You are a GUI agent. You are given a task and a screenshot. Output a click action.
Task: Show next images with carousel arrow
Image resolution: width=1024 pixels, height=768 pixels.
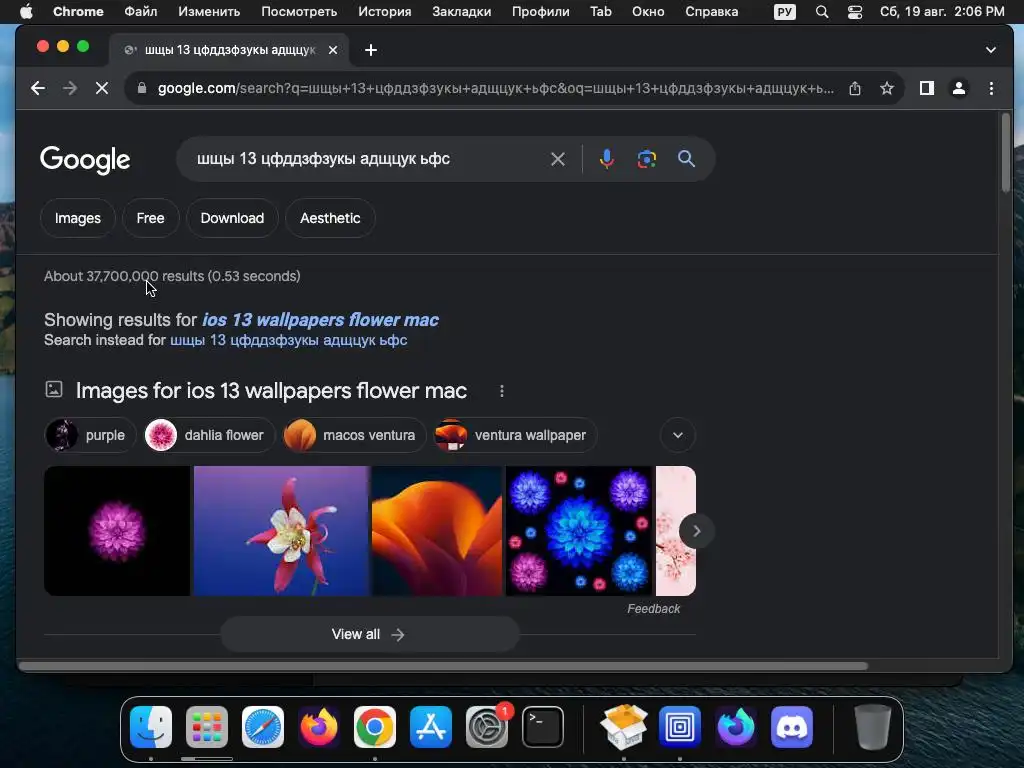(x=696, y=531)
